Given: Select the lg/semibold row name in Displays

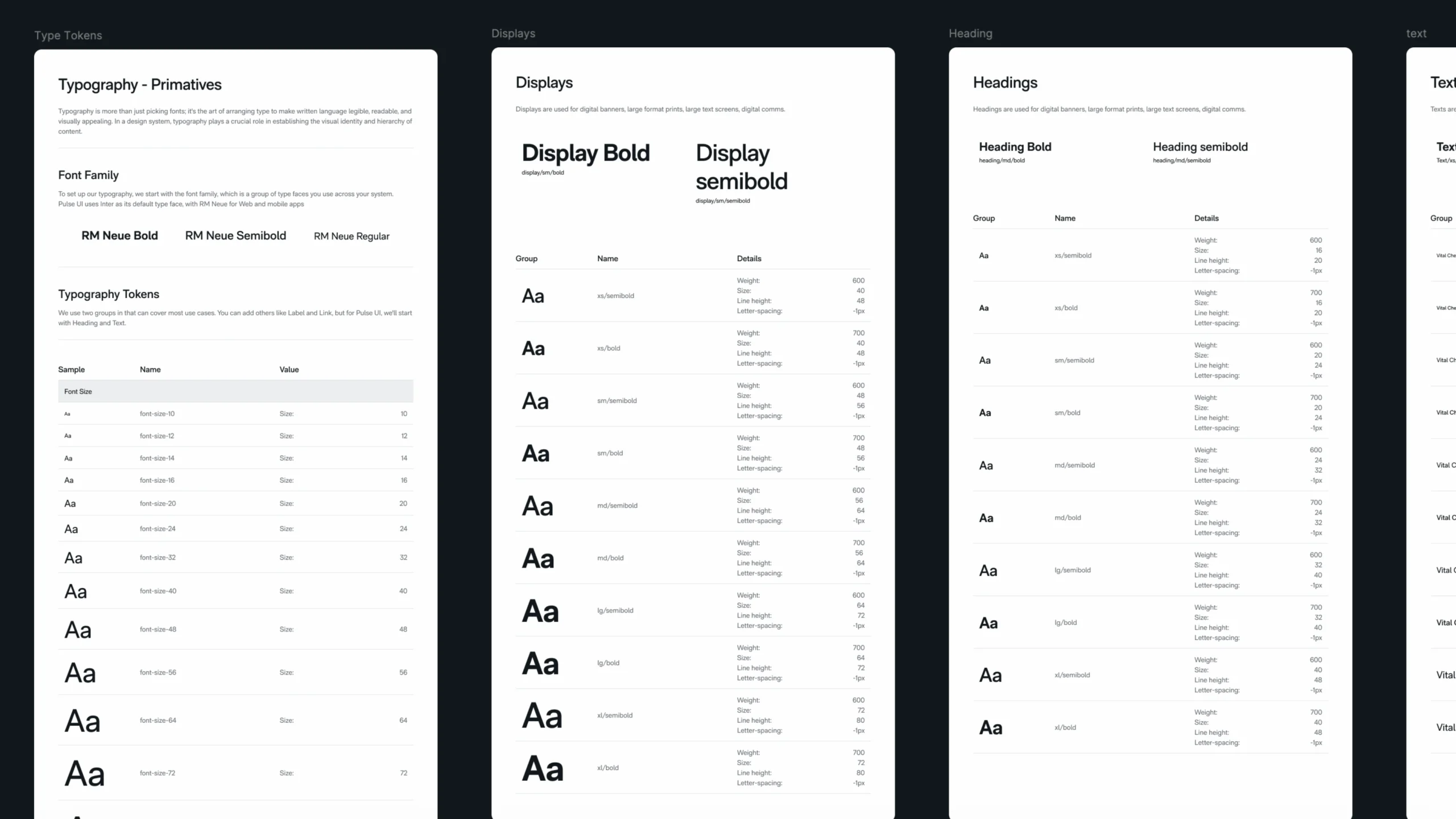Looking at the screenshot, I should 615,610.
